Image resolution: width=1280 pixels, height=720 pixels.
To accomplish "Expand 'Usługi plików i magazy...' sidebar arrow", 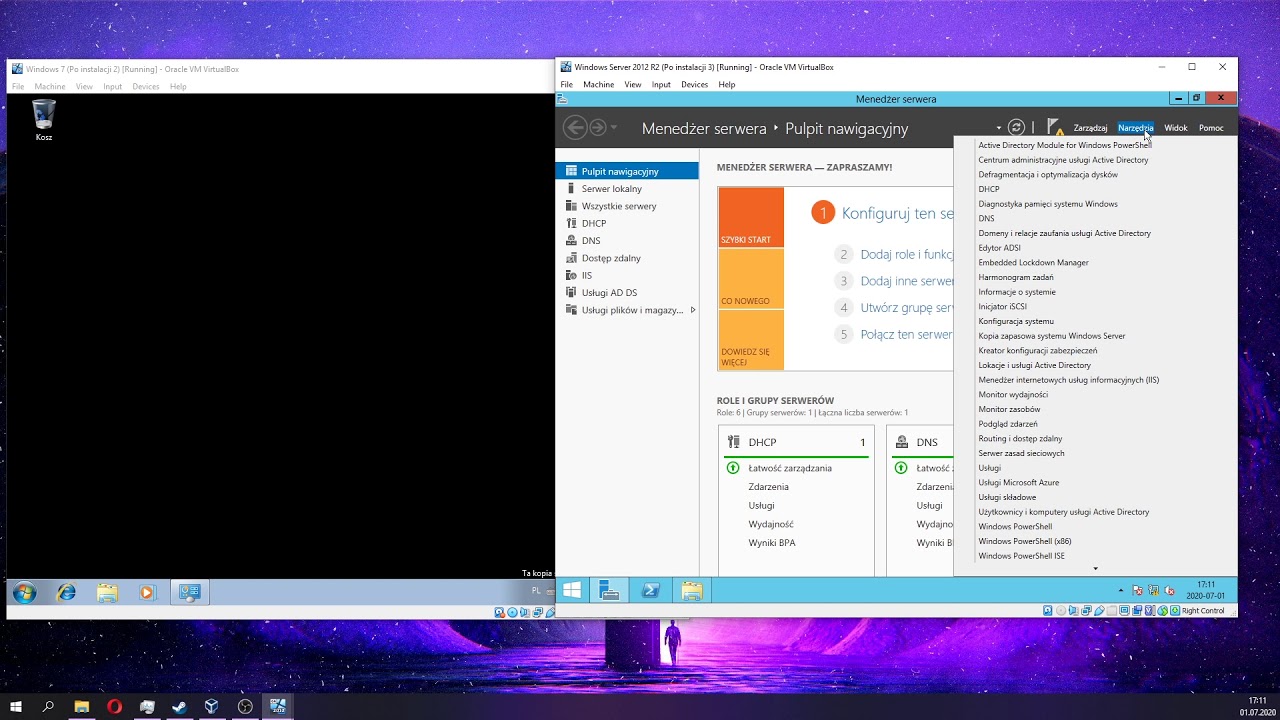I will (x=693, y=310).
